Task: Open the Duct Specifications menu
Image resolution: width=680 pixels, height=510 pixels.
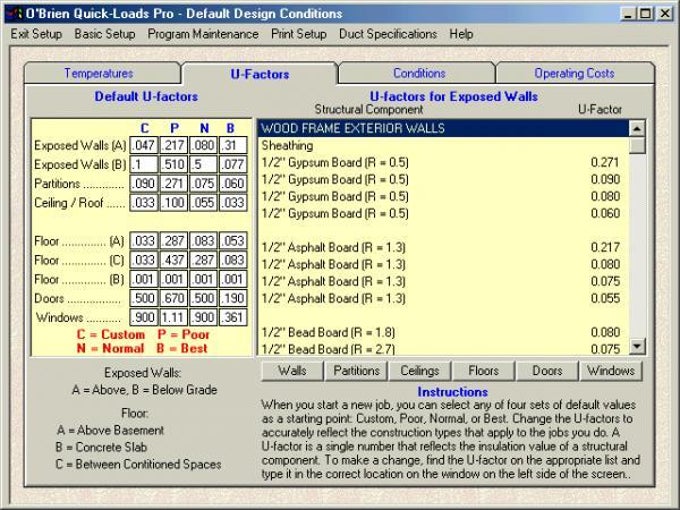Action: [388, 34]
